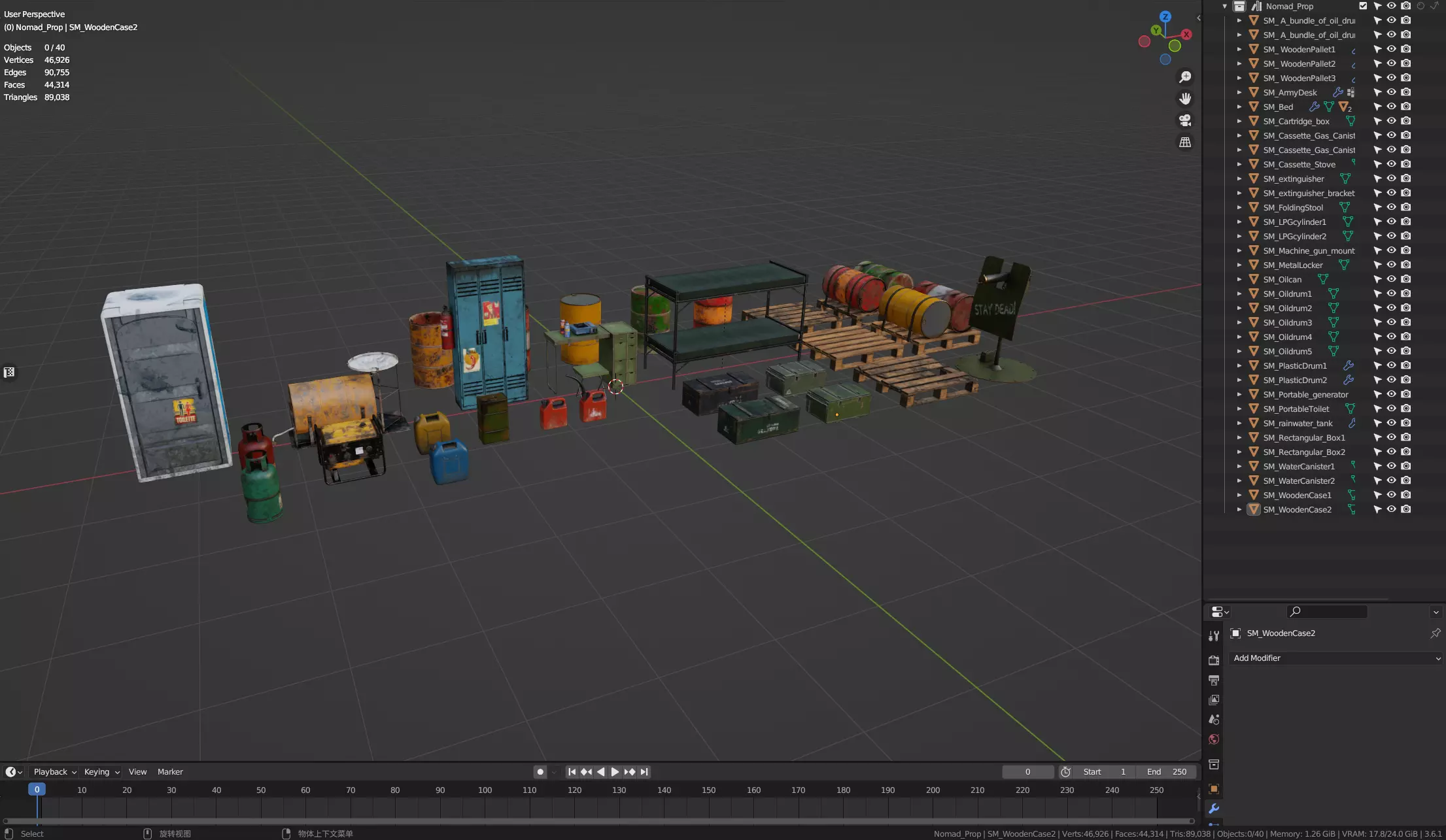
Task: Click the End frame 250 field
Action: tap(1167, 772)
